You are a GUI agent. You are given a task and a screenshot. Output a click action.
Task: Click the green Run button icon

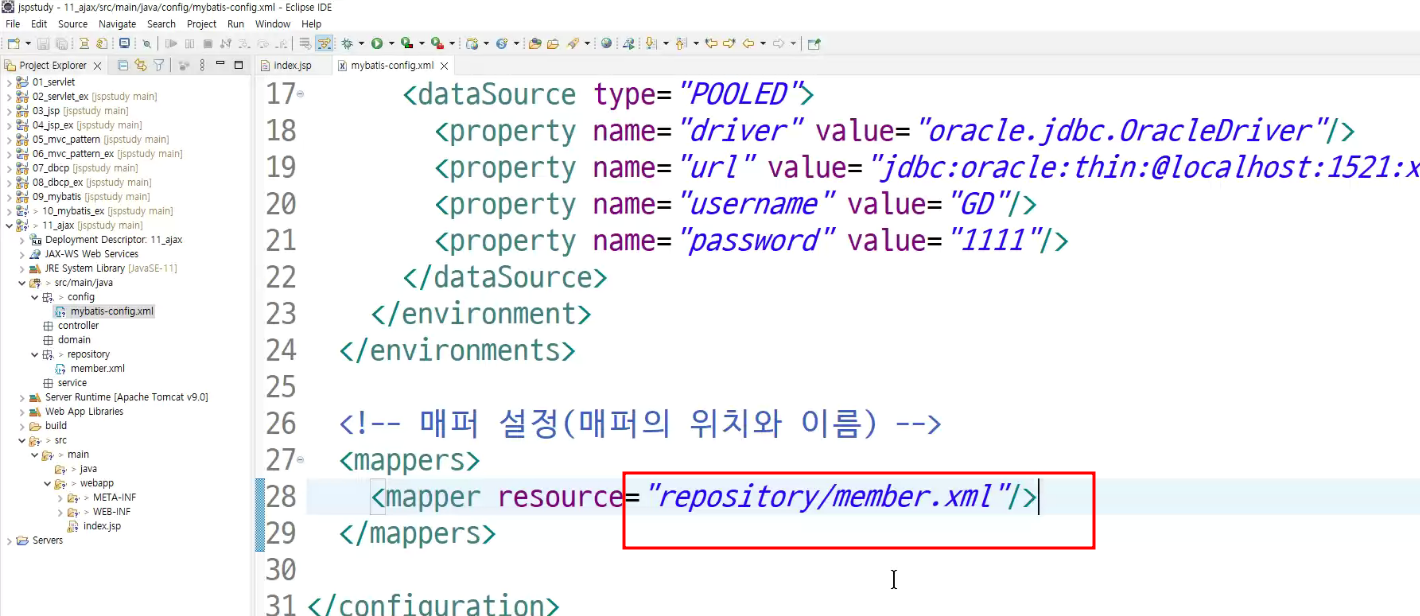pos(376,44)
